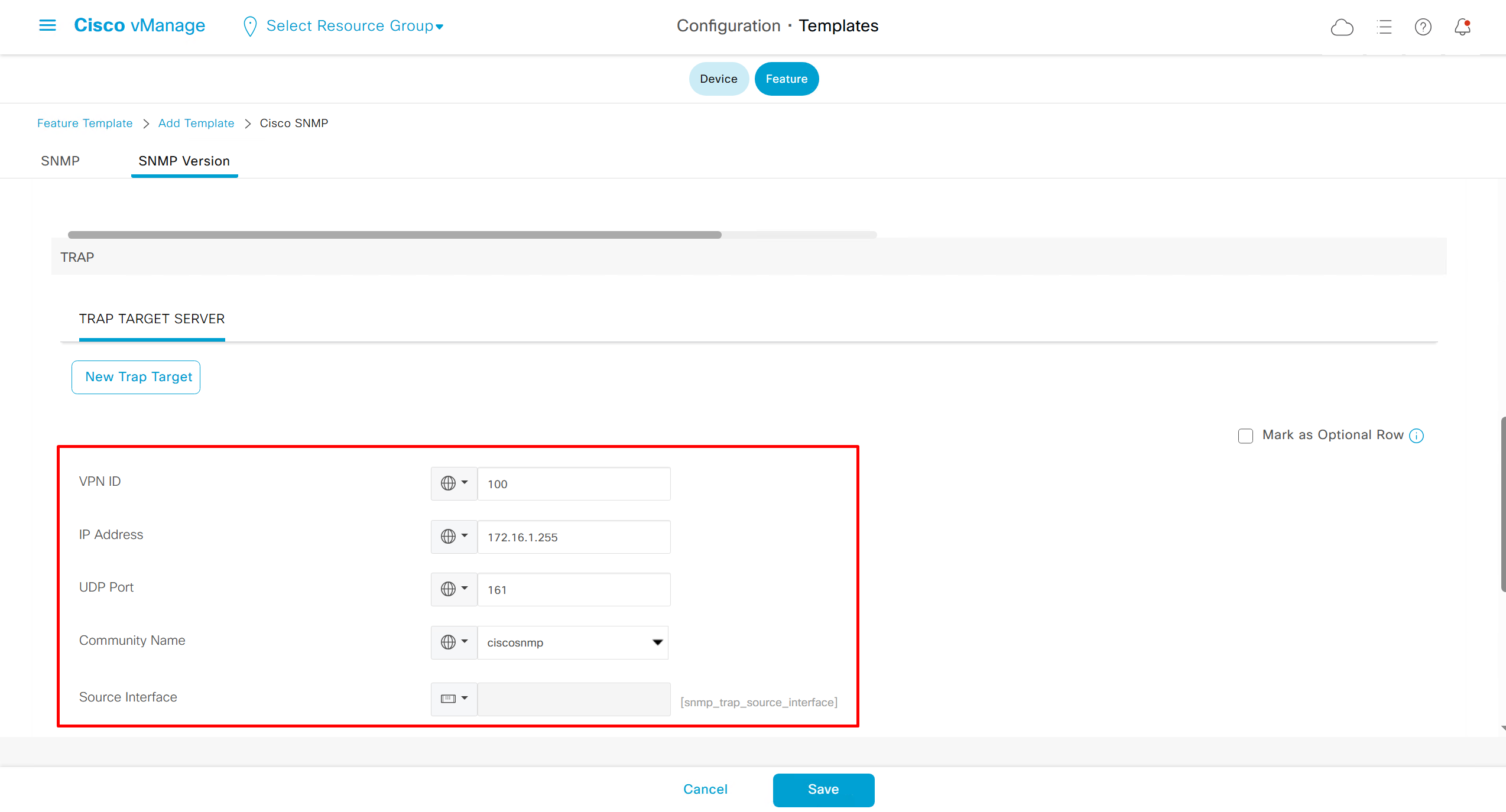
Task: Switch to the Device templates toggle
Action: click(718, 79)
